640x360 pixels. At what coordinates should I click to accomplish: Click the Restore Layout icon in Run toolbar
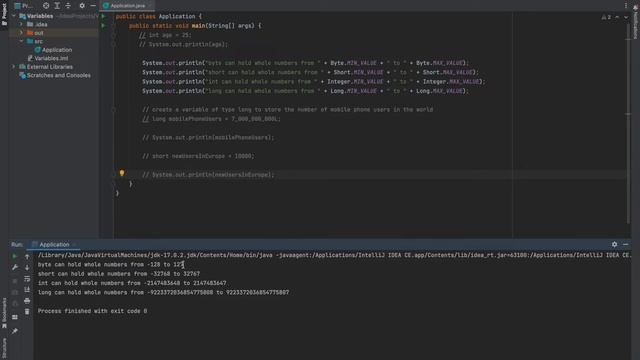pos(14,317)
